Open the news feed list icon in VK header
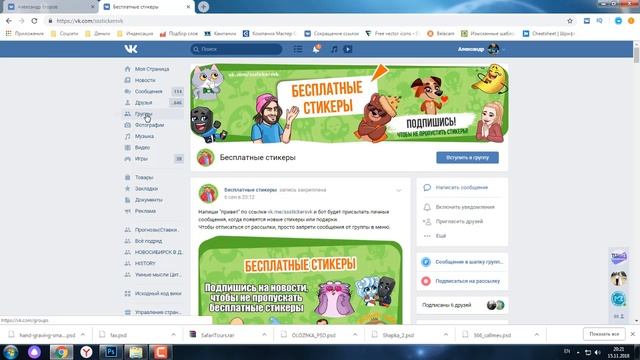This screenshot has height=360, width=640. coord(298,49)
